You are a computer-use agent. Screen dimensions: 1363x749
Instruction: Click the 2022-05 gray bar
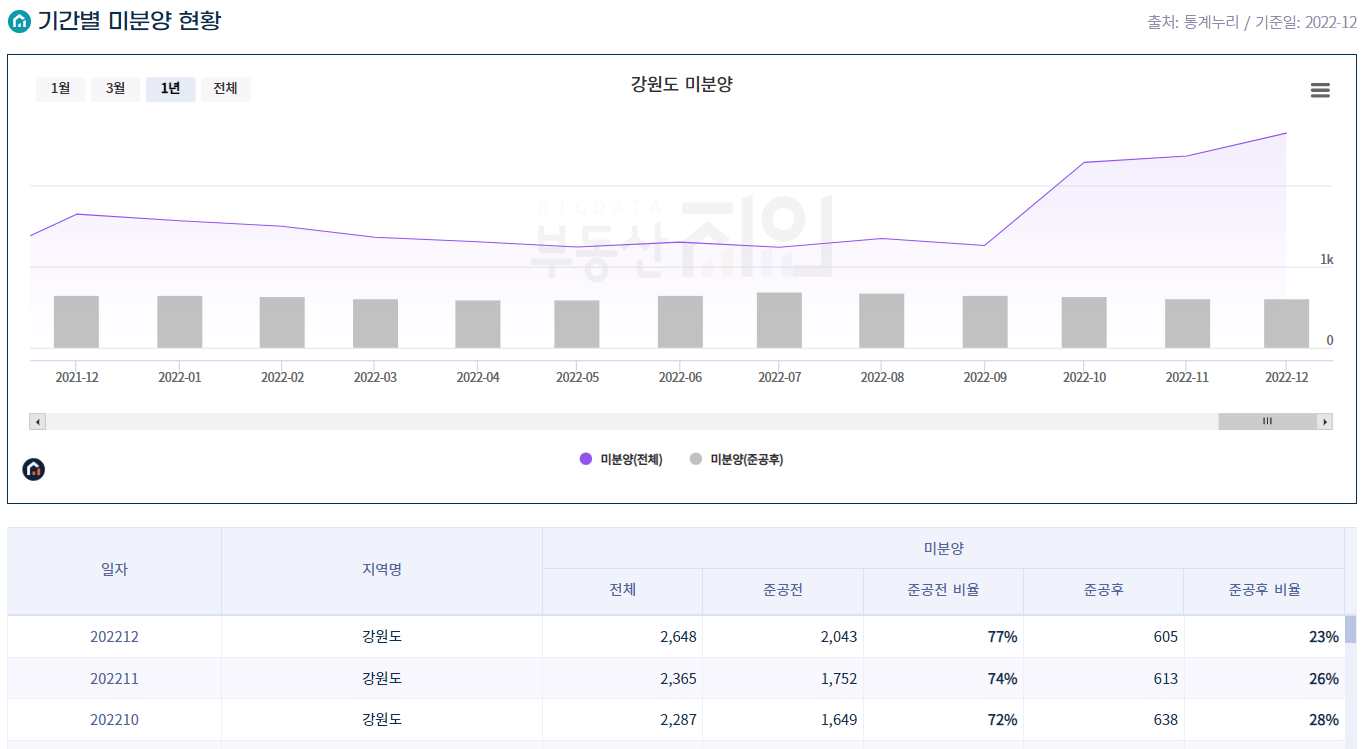(x=577, y=325)
